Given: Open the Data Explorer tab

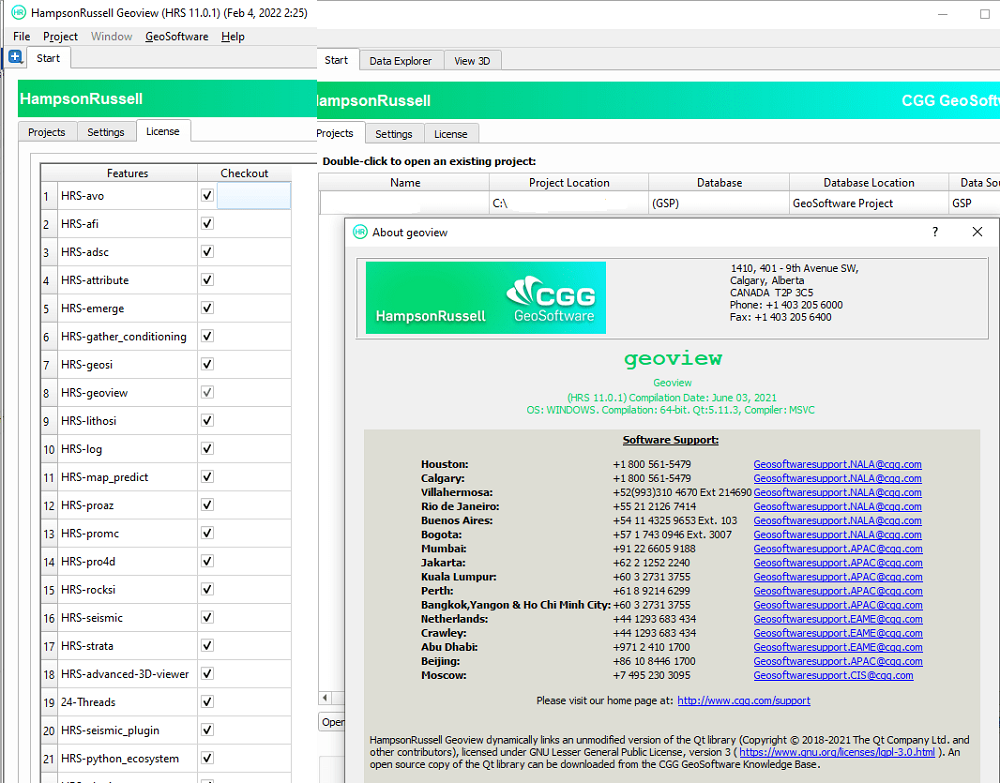Looking at the screenshot, I should [401, 61].
